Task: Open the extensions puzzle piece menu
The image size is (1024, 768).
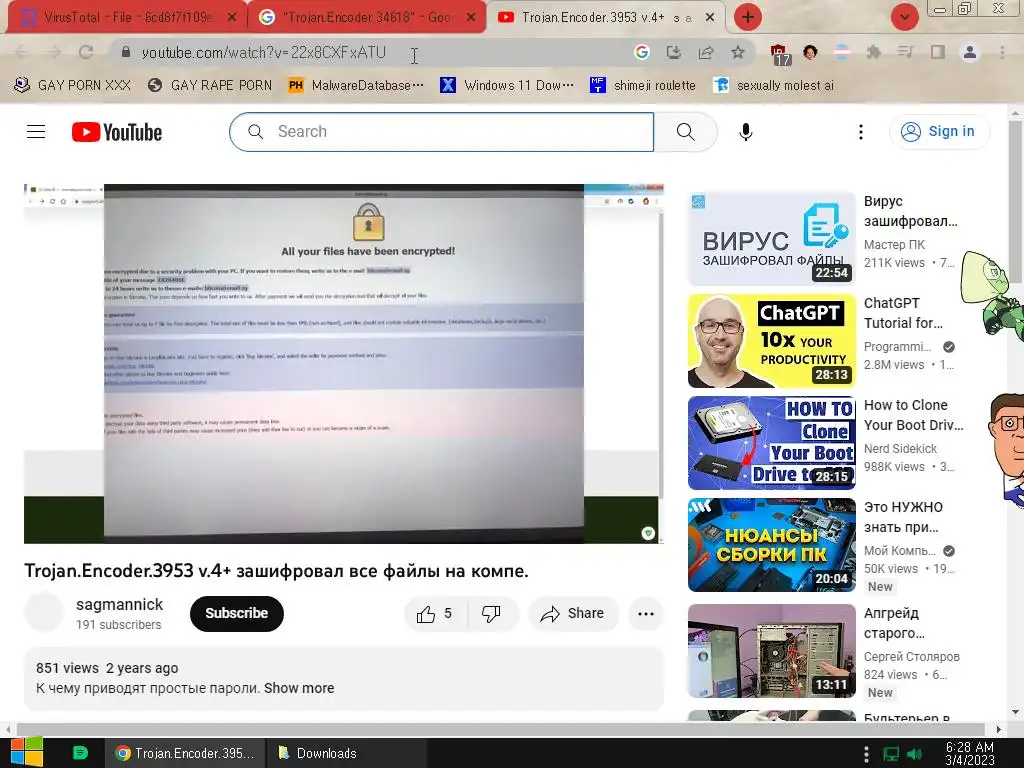Action: tap(873, 52)
